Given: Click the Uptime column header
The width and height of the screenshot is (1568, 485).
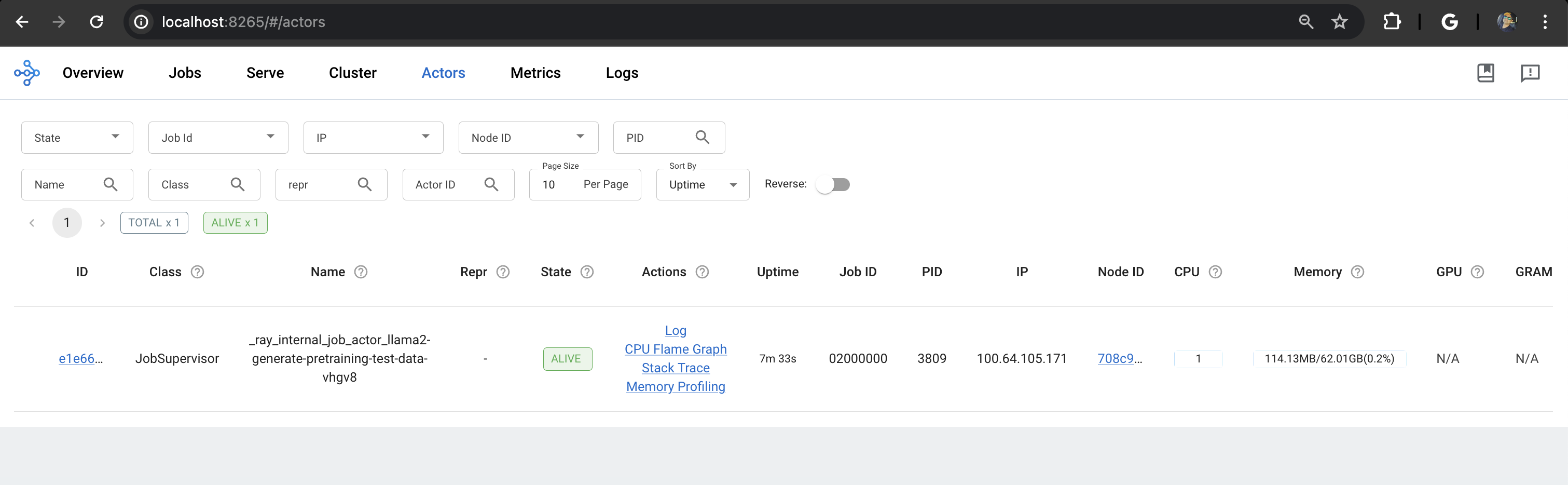Looking at the screenshot, I should click(x=777, y=272).
